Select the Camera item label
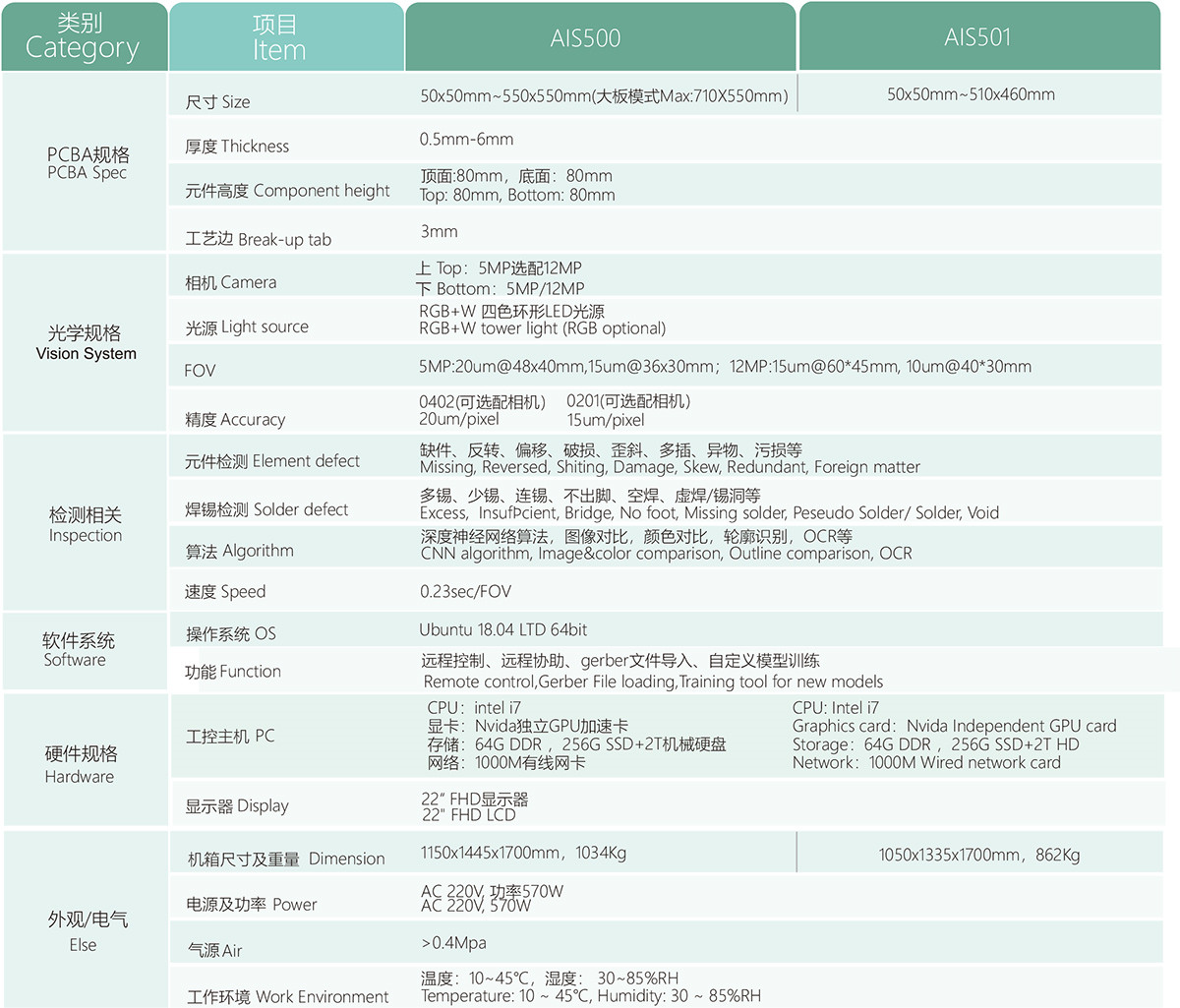This screenshot has height=1008, width=1180. tap(230, 282)
